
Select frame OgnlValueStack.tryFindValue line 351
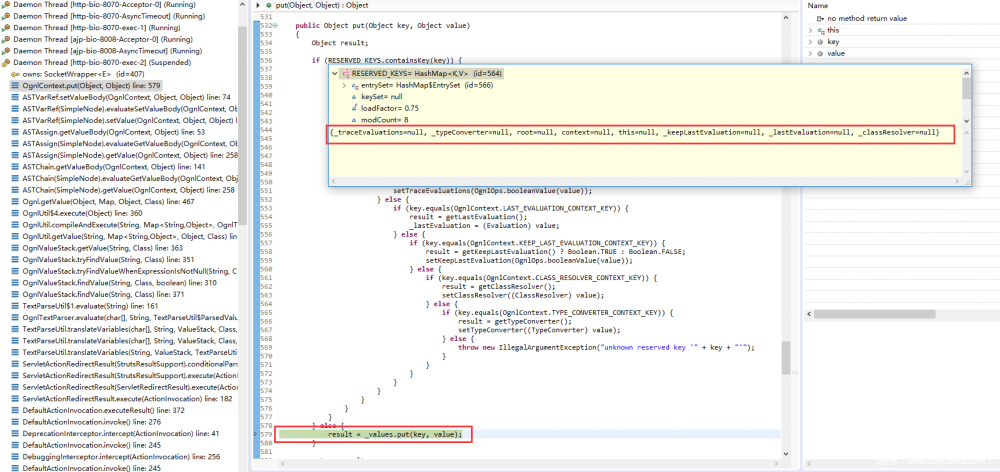(108, 259)
